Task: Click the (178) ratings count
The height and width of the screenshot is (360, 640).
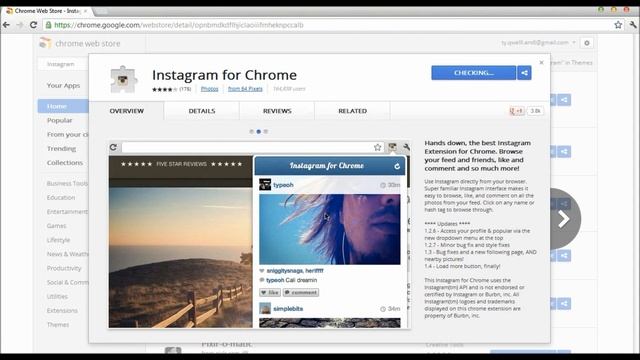Action: [185, 89]
